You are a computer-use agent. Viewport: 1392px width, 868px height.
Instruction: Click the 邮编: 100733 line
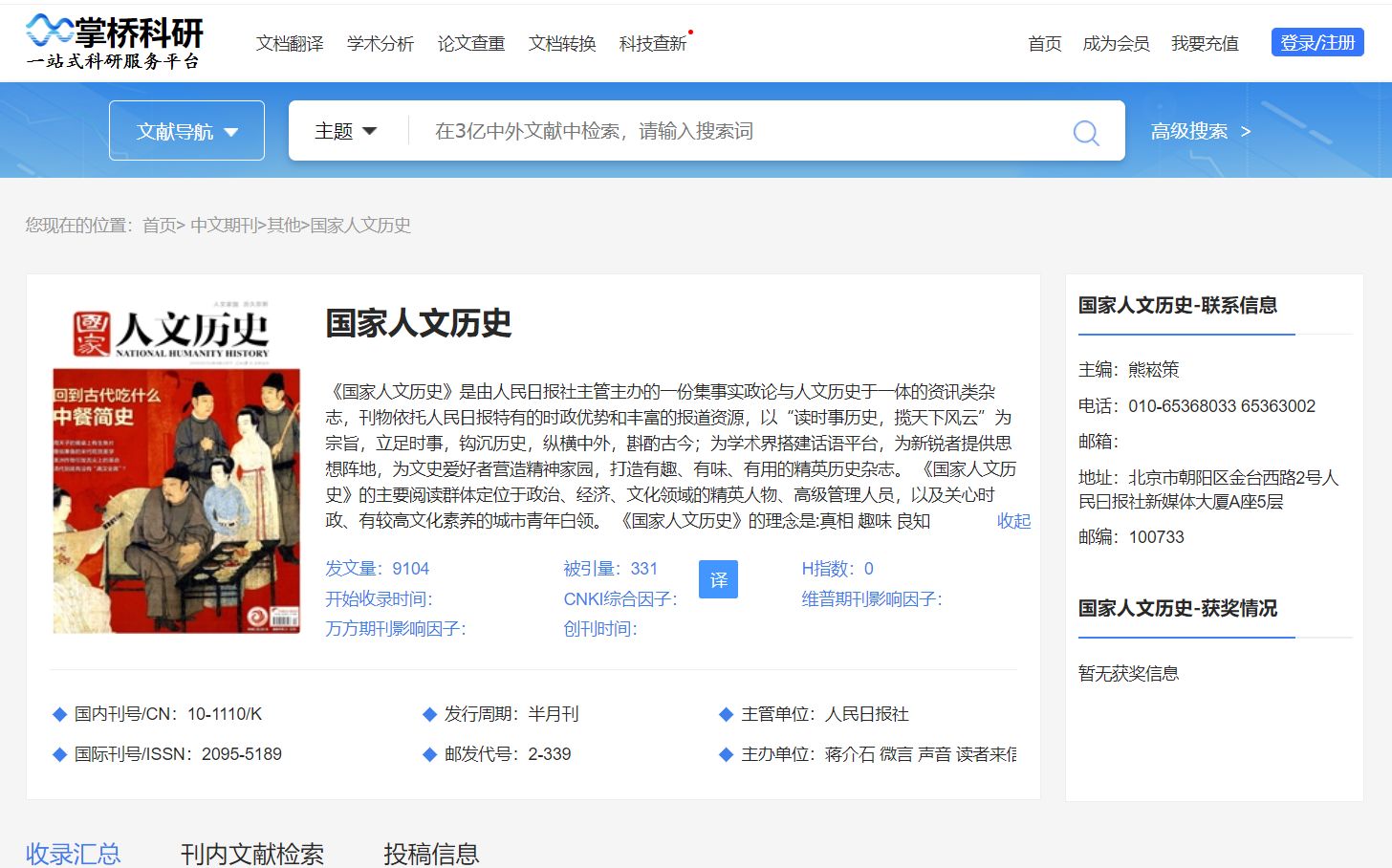(1131, 537)
